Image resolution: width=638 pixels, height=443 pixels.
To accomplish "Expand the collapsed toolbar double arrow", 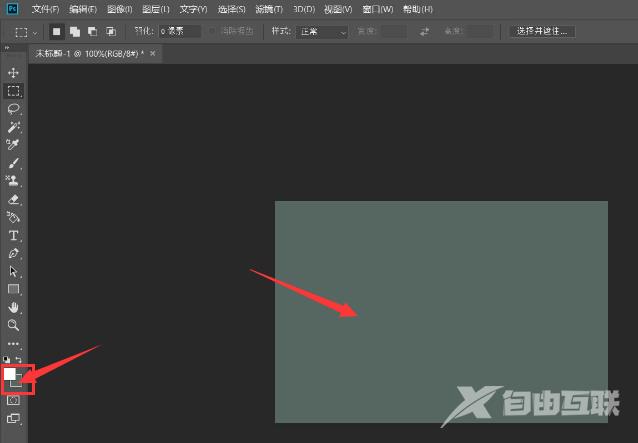I will pos(7,48).
